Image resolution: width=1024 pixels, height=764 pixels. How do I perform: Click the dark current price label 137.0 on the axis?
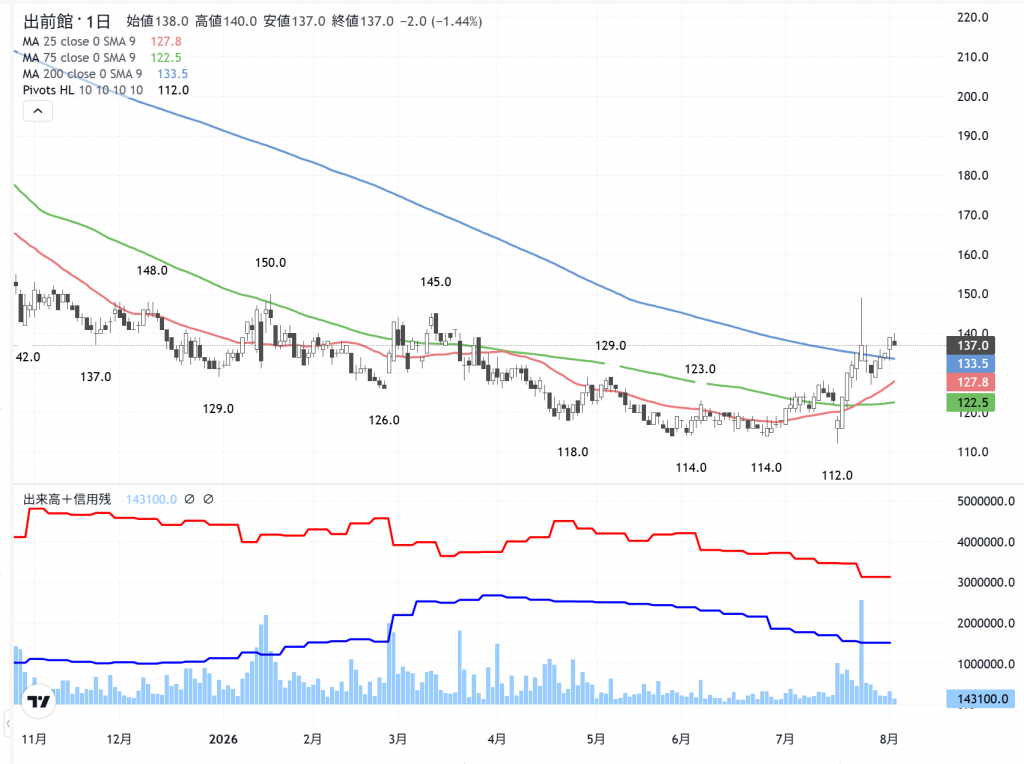click(970, 345)
